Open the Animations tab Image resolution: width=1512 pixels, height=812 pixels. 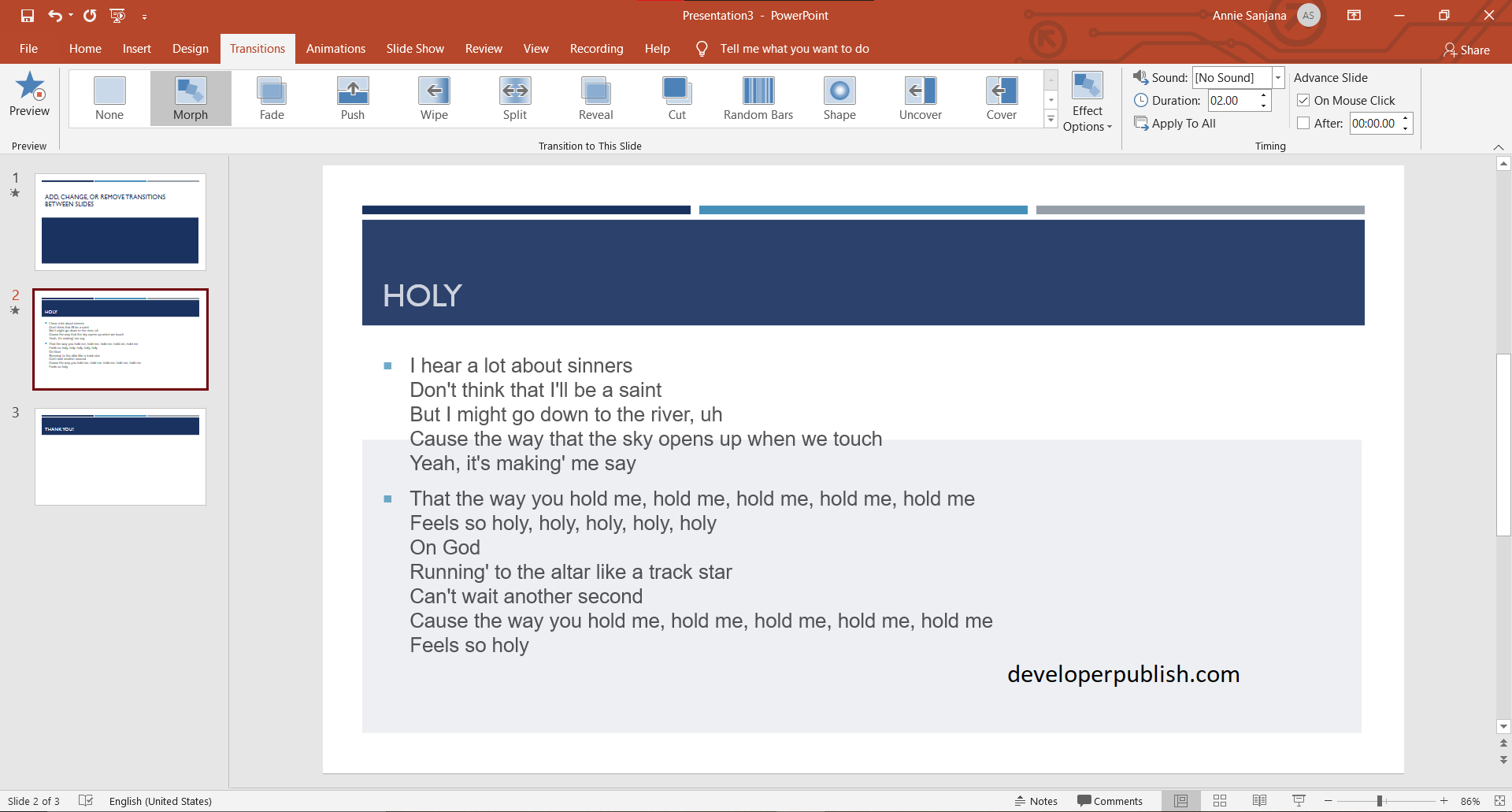(x=335, y=49)
